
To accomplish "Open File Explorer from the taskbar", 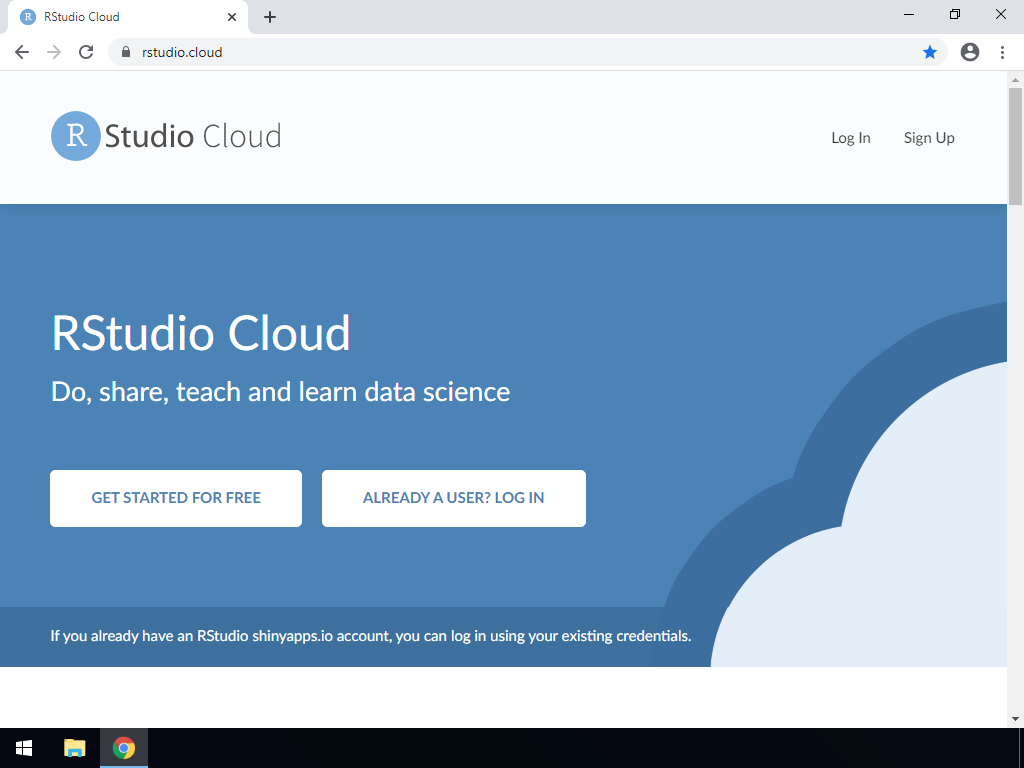I will coord(74,748).
